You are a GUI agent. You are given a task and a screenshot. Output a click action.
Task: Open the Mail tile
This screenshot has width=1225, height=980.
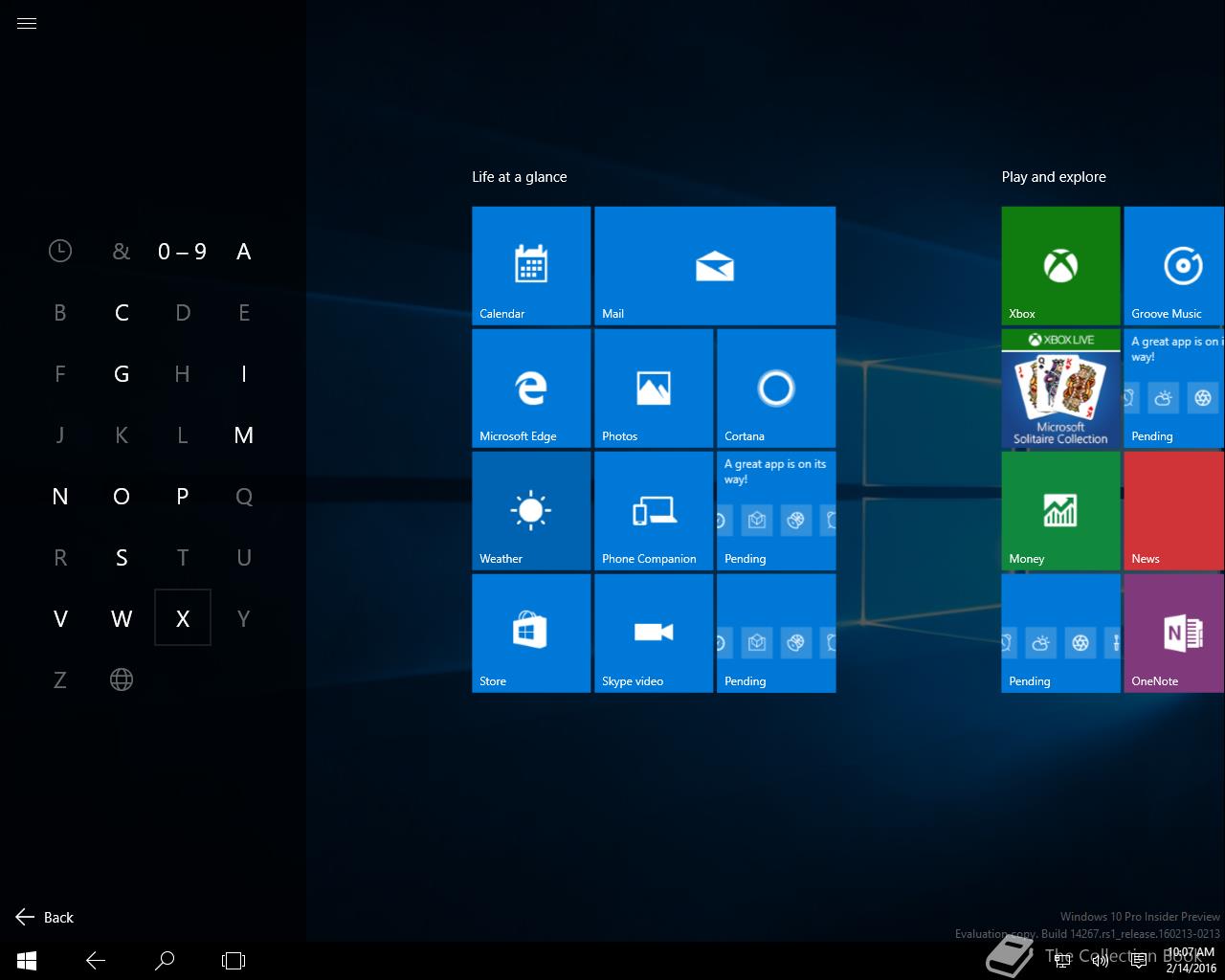point(715,266)
